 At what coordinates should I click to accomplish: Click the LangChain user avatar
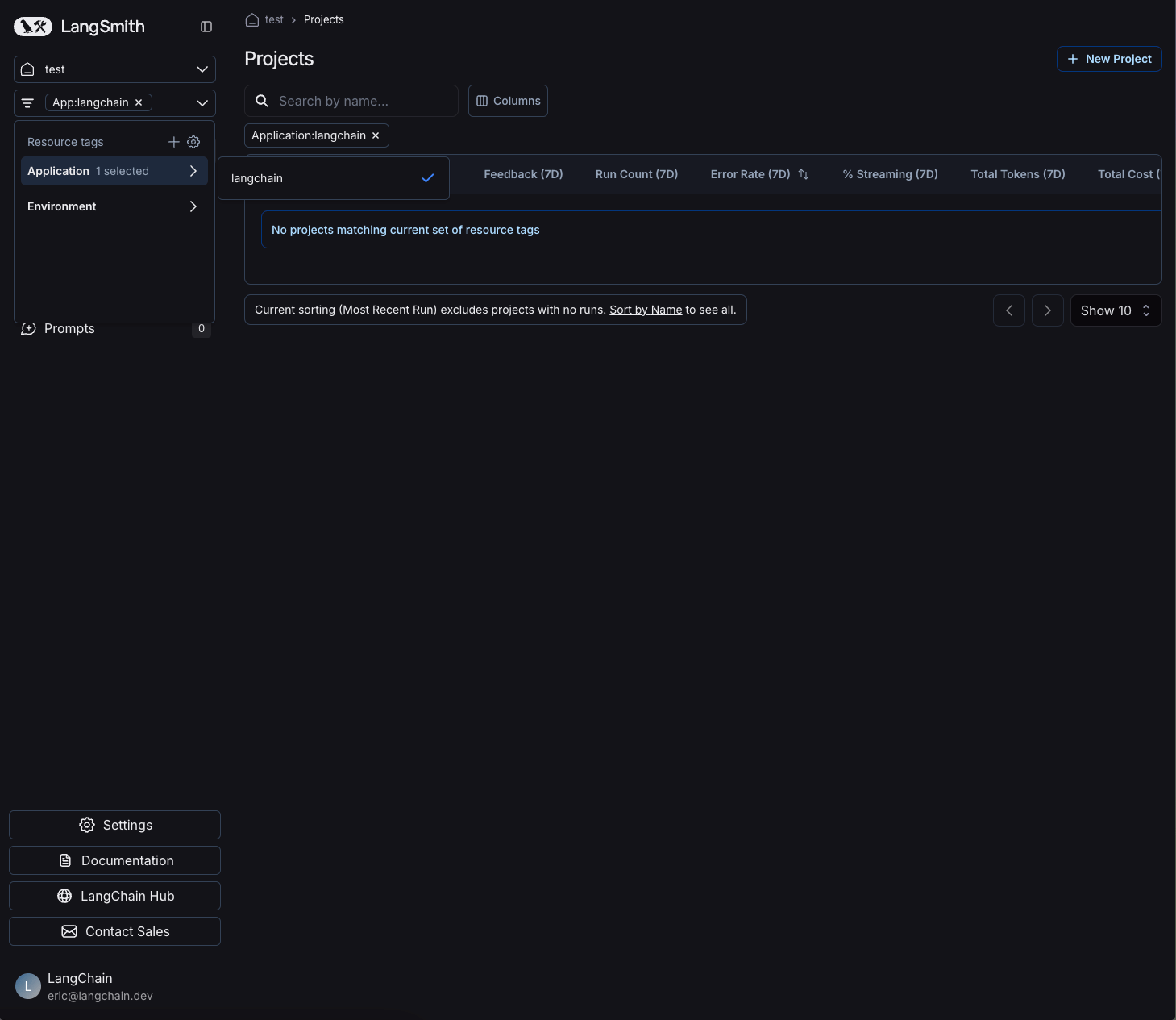click(x=28, y=986)
